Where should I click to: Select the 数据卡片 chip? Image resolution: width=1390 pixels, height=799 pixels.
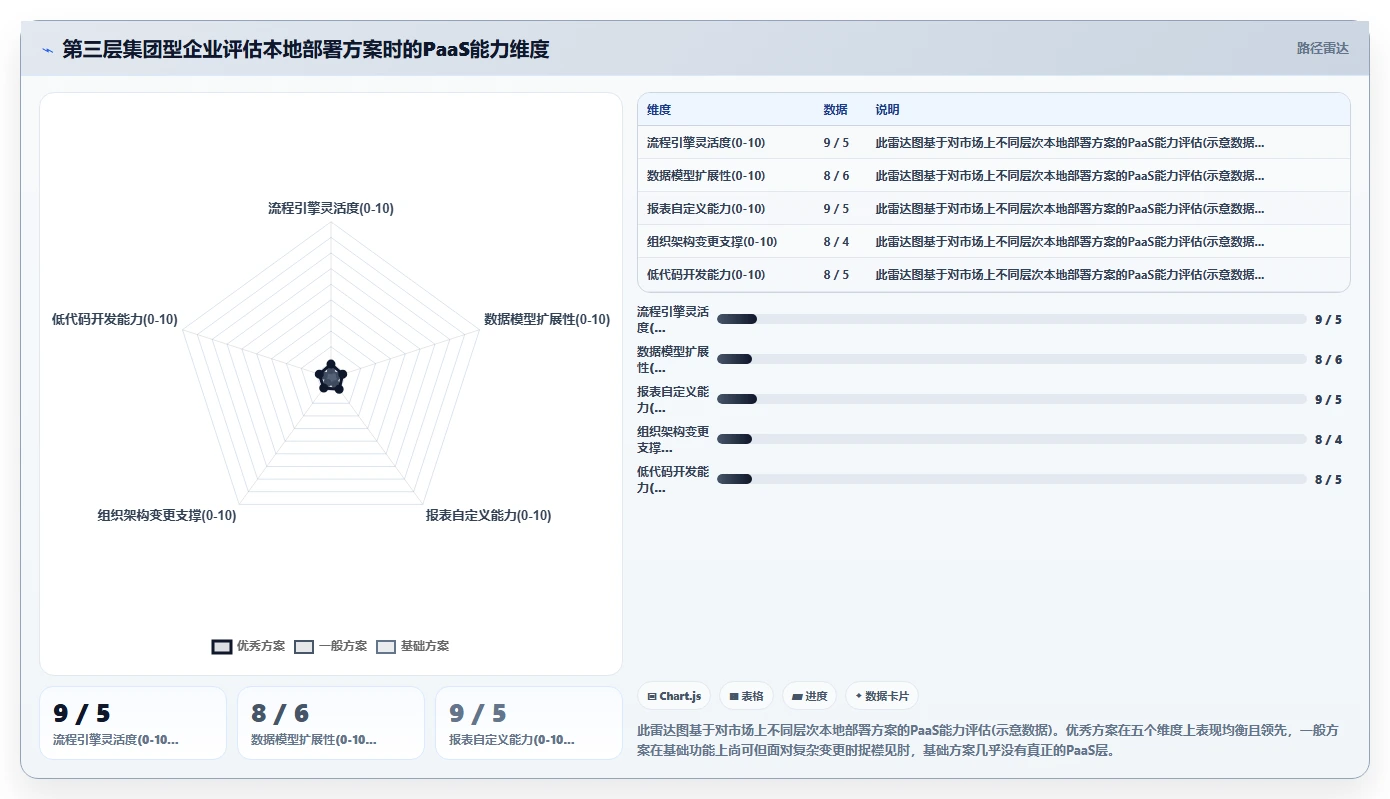[882, 696]
